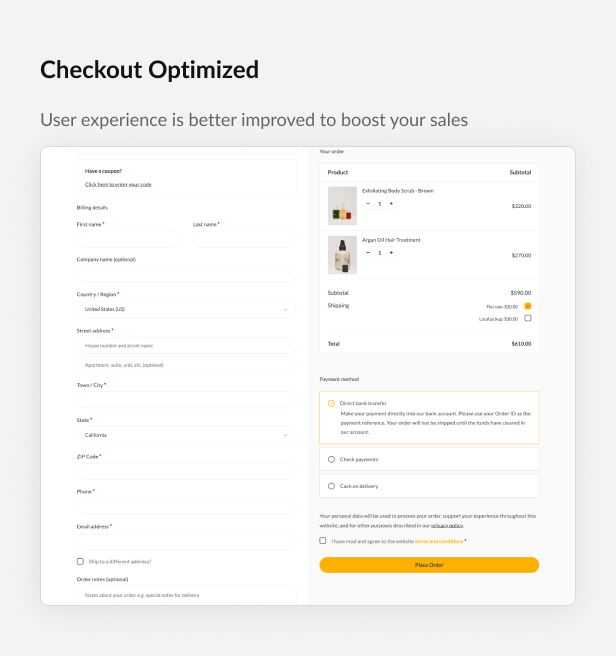Decrease quantity of Argan Oil Hair Treatment
This screenshot has height=656, width=616.
tap(368, 252)
